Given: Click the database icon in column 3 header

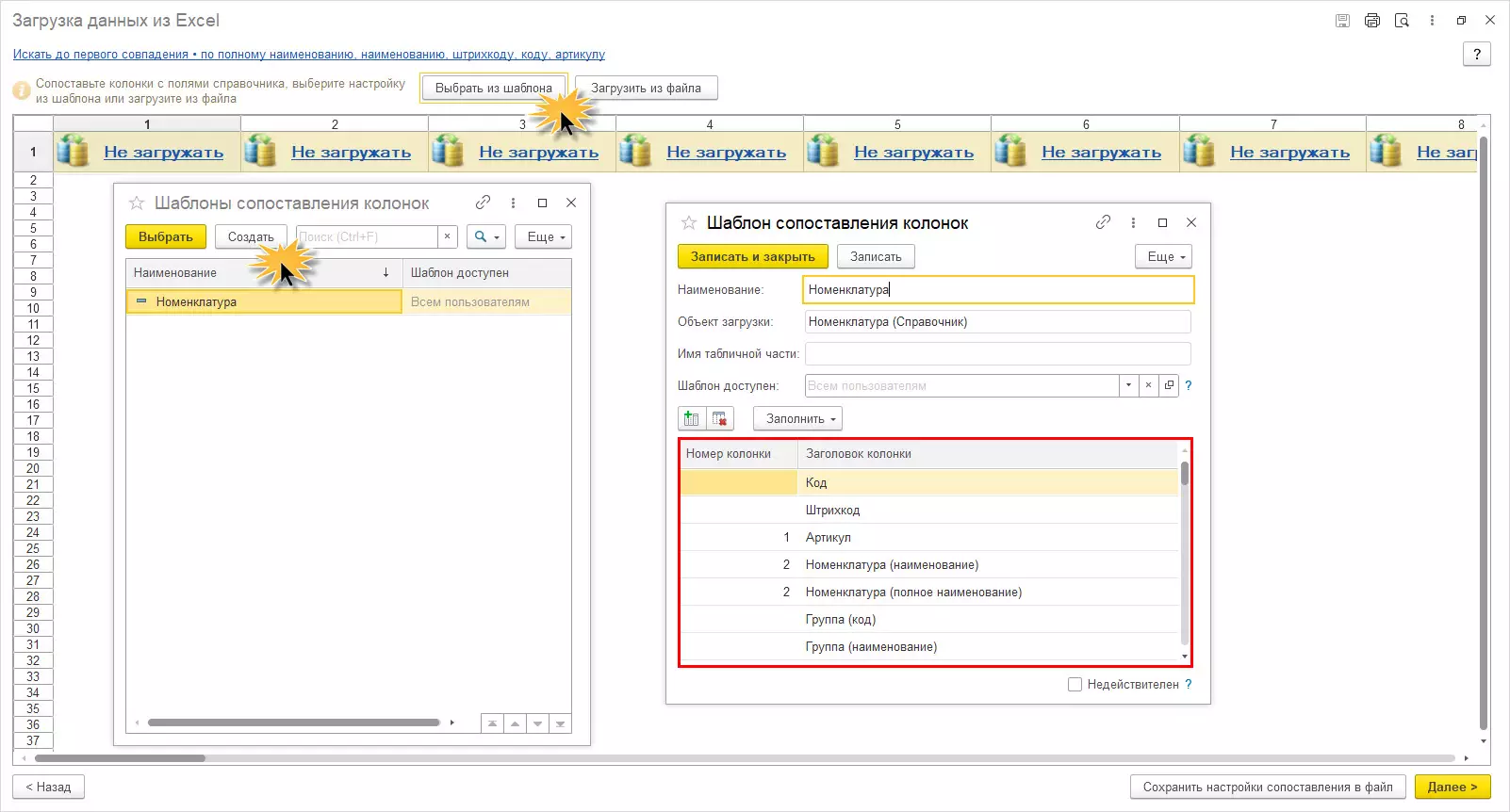Looking at the screenshot, I should click(x=449, y=151).
